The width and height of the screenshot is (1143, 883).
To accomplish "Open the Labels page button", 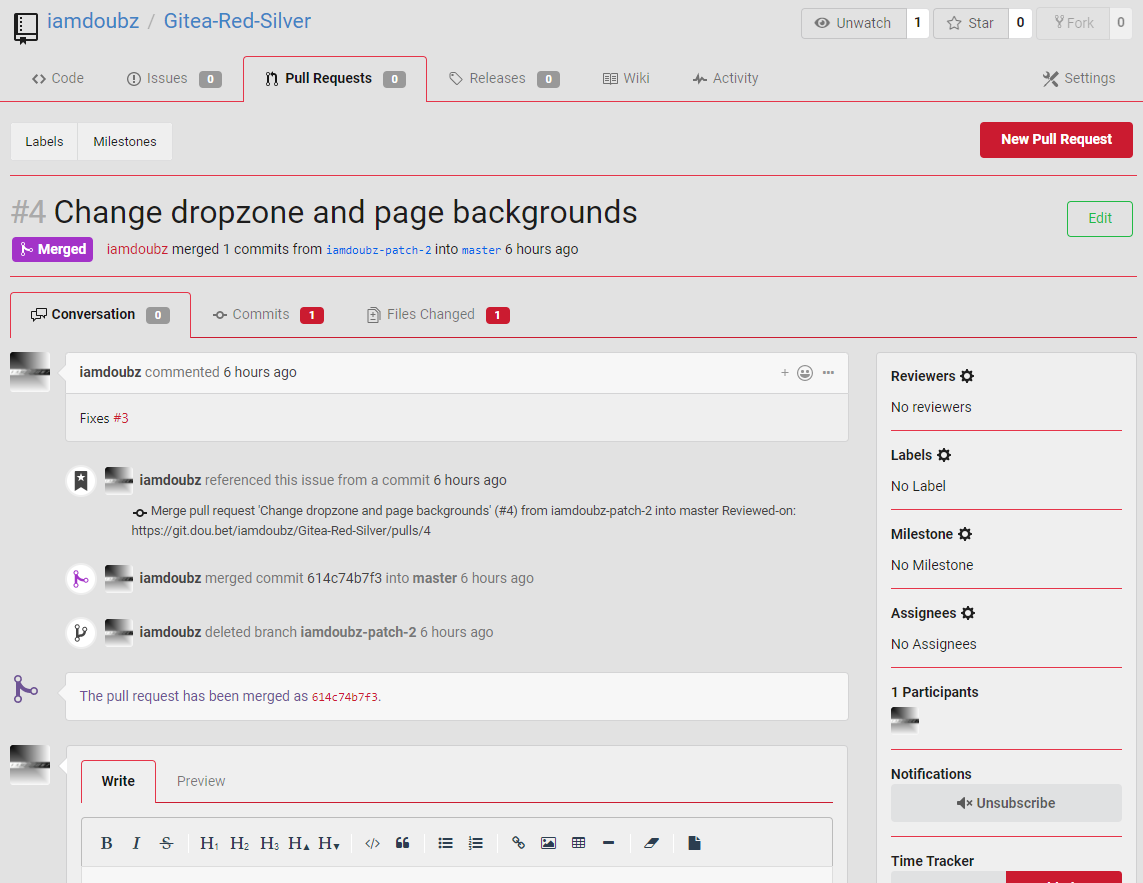I will pos(44,141).
